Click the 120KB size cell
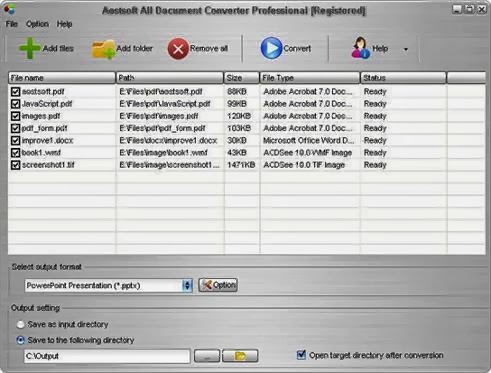The image size is (491, 373). coord(239,116)
